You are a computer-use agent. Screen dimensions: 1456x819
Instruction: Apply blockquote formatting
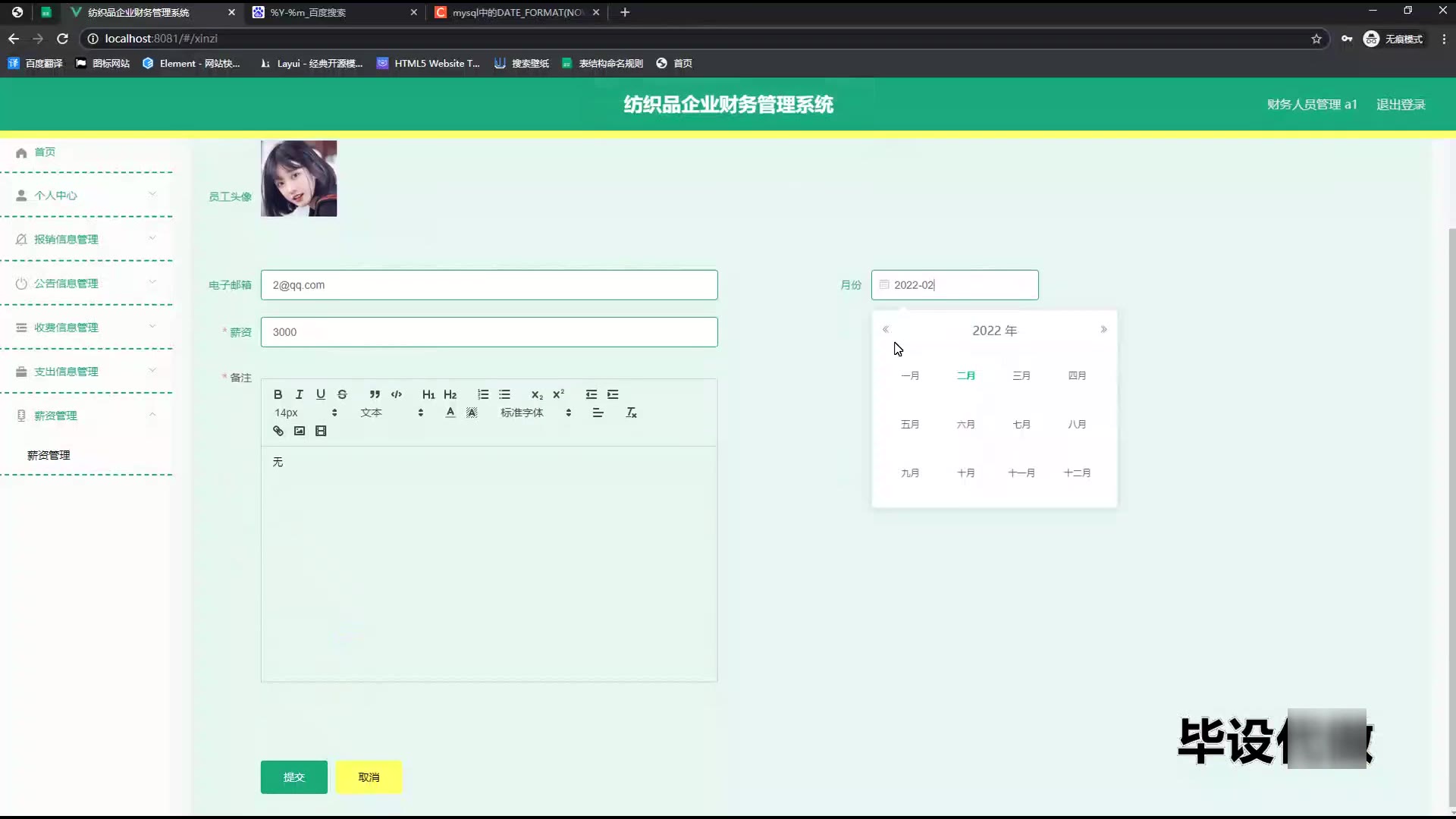pyautogui.click(x=375, y=394)
